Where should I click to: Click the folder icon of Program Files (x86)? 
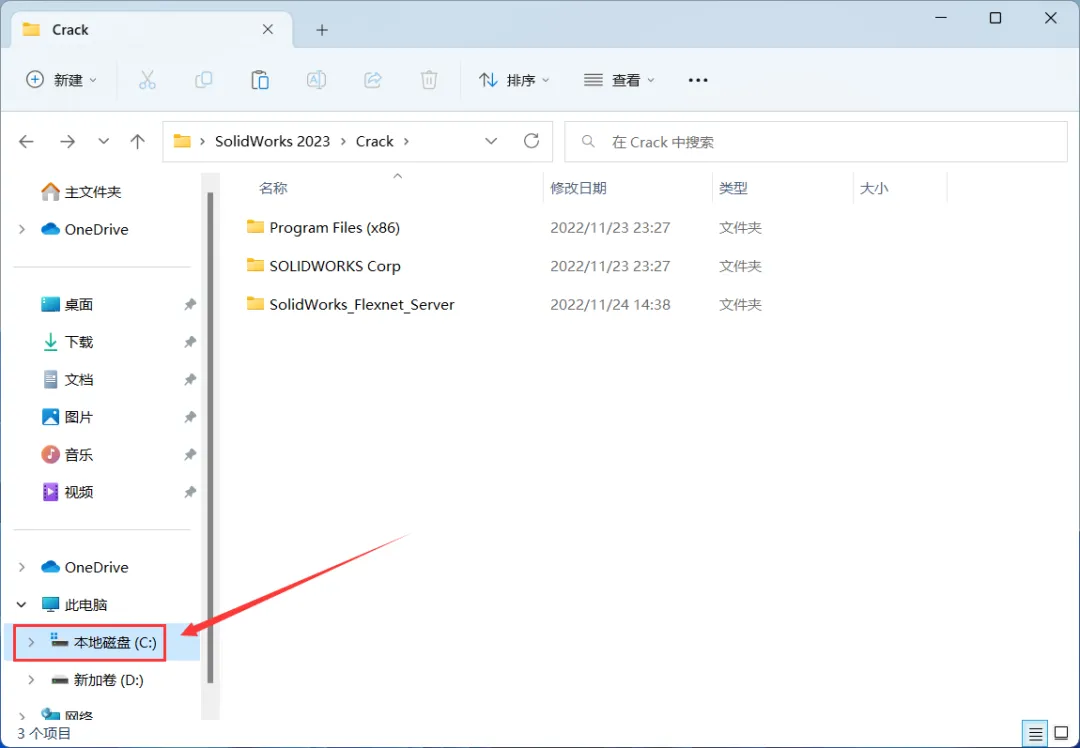(256, 227)
